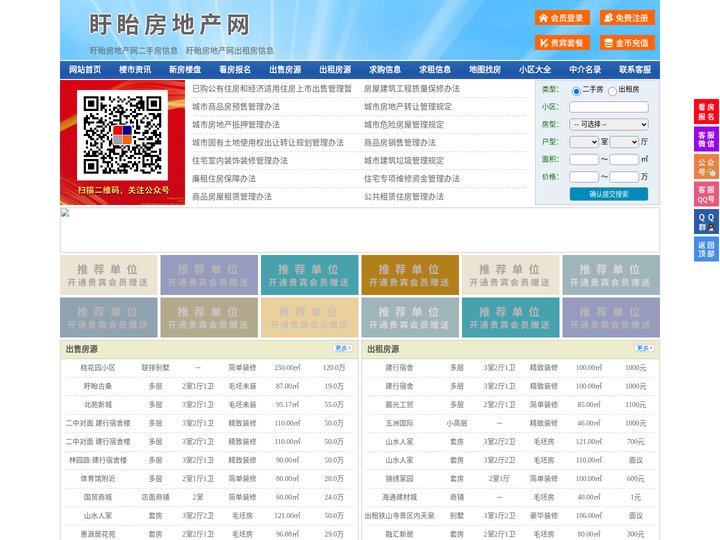This screenshot has height=540, width=720.
Task: Click the broken image banner icon
Action: (65, 213)
